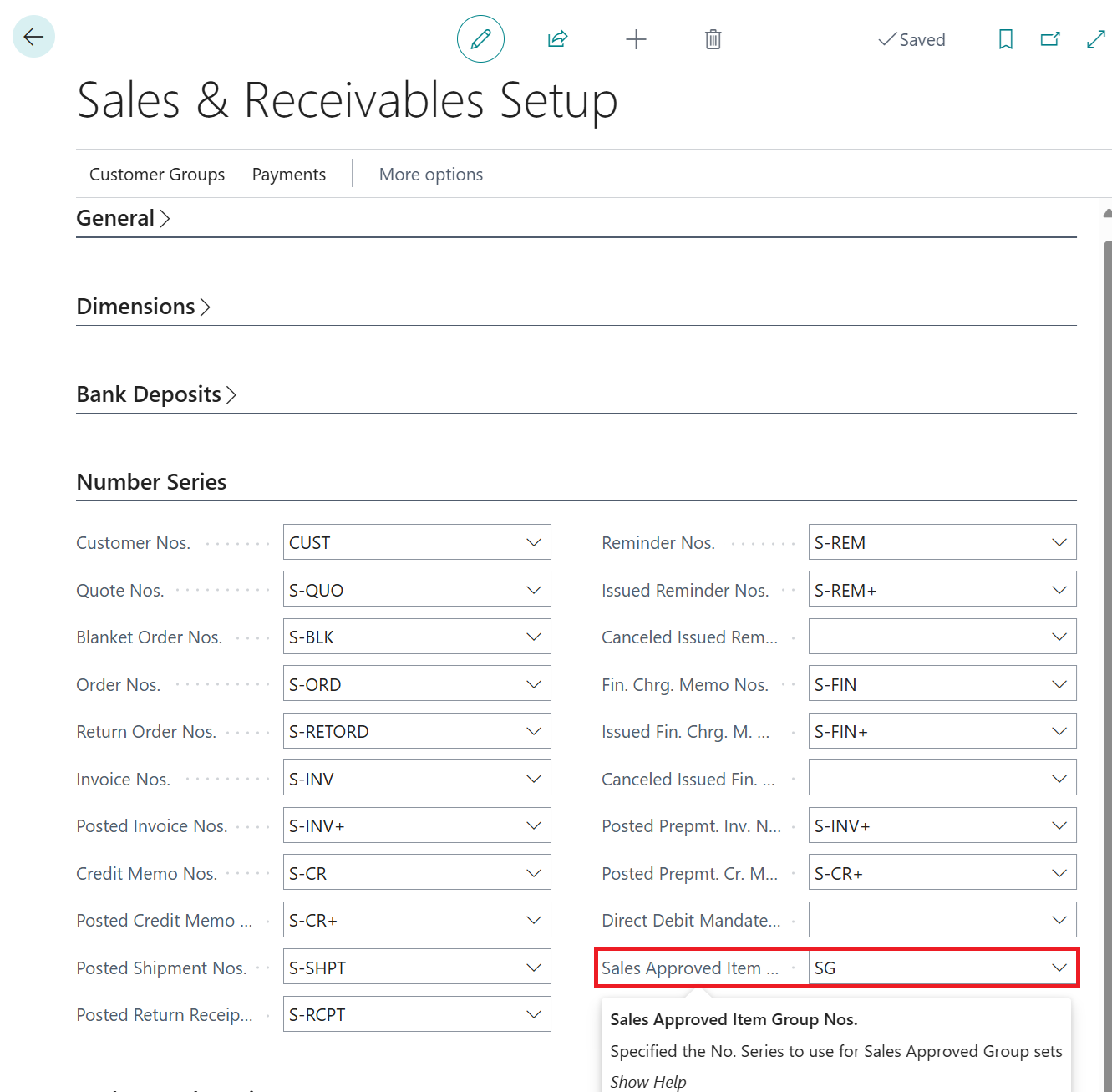Screen dimensions: 1112x1092
Task: Click the expand to full screen icon
Action: tap(1095, 39)
